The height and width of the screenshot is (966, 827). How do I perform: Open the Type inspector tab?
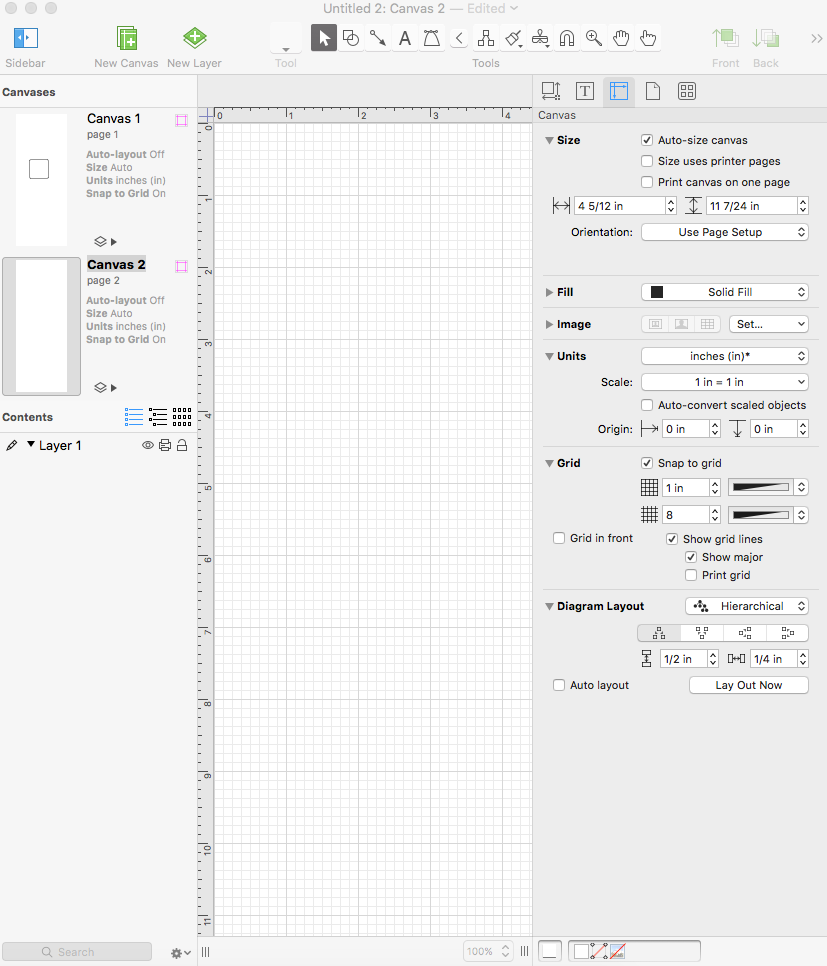click(x=585, y=91)
